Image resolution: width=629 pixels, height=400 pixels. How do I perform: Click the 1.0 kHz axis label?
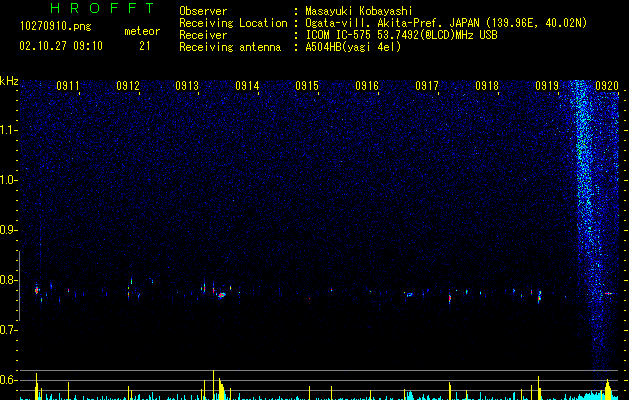tap(9, 180)
